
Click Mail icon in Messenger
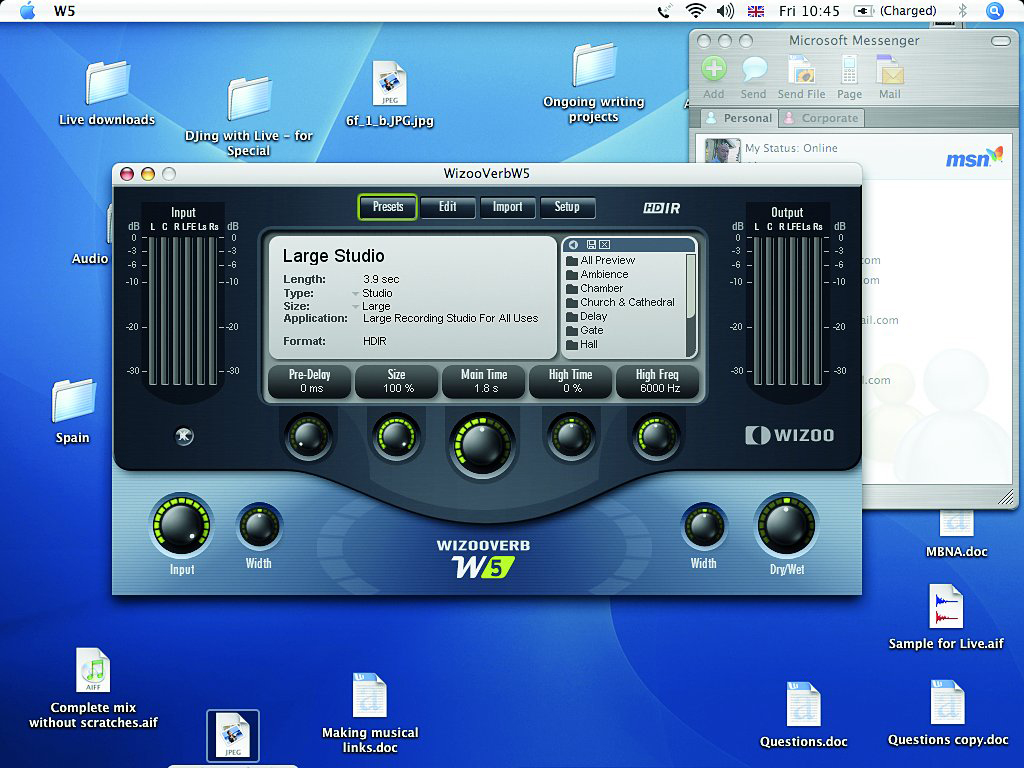coord(889,78)
